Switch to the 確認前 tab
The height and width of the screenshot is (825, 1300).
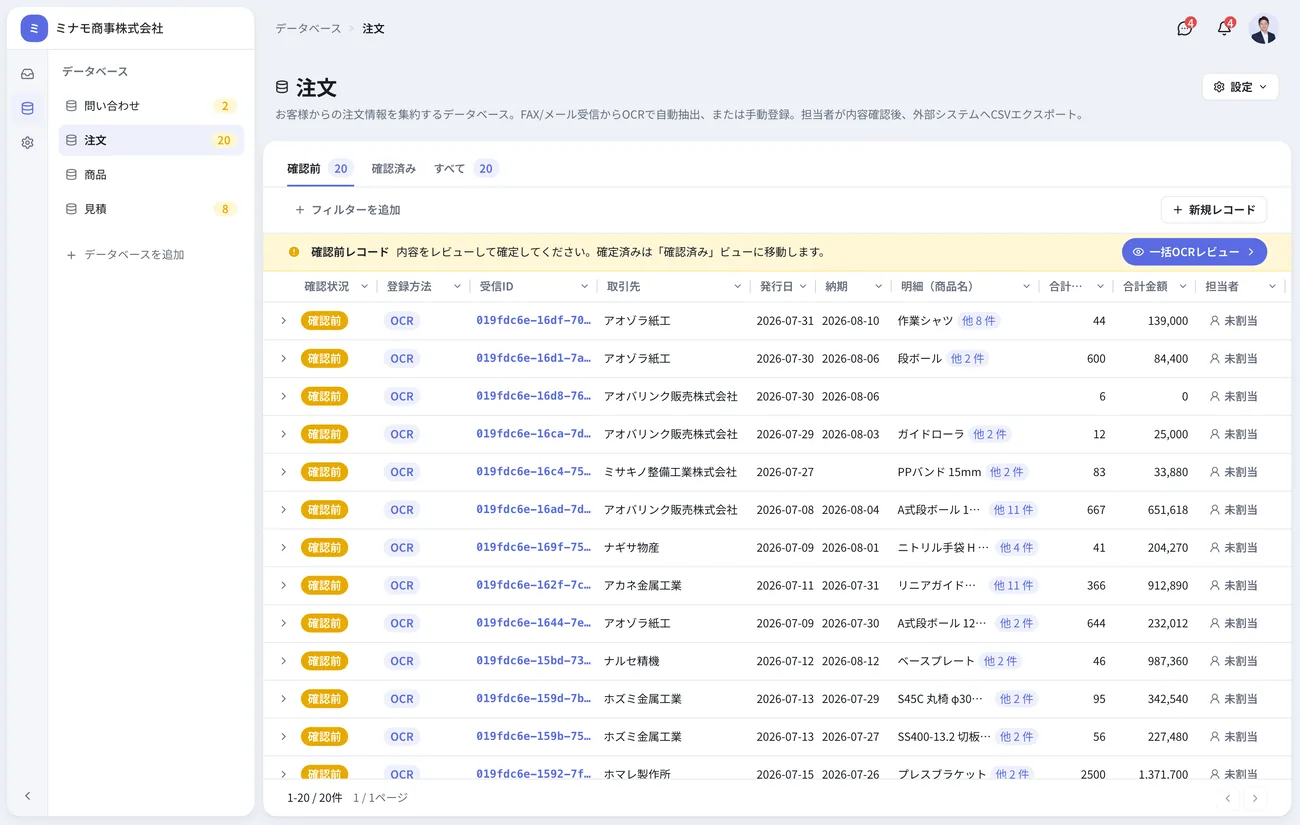coord(319,169)
